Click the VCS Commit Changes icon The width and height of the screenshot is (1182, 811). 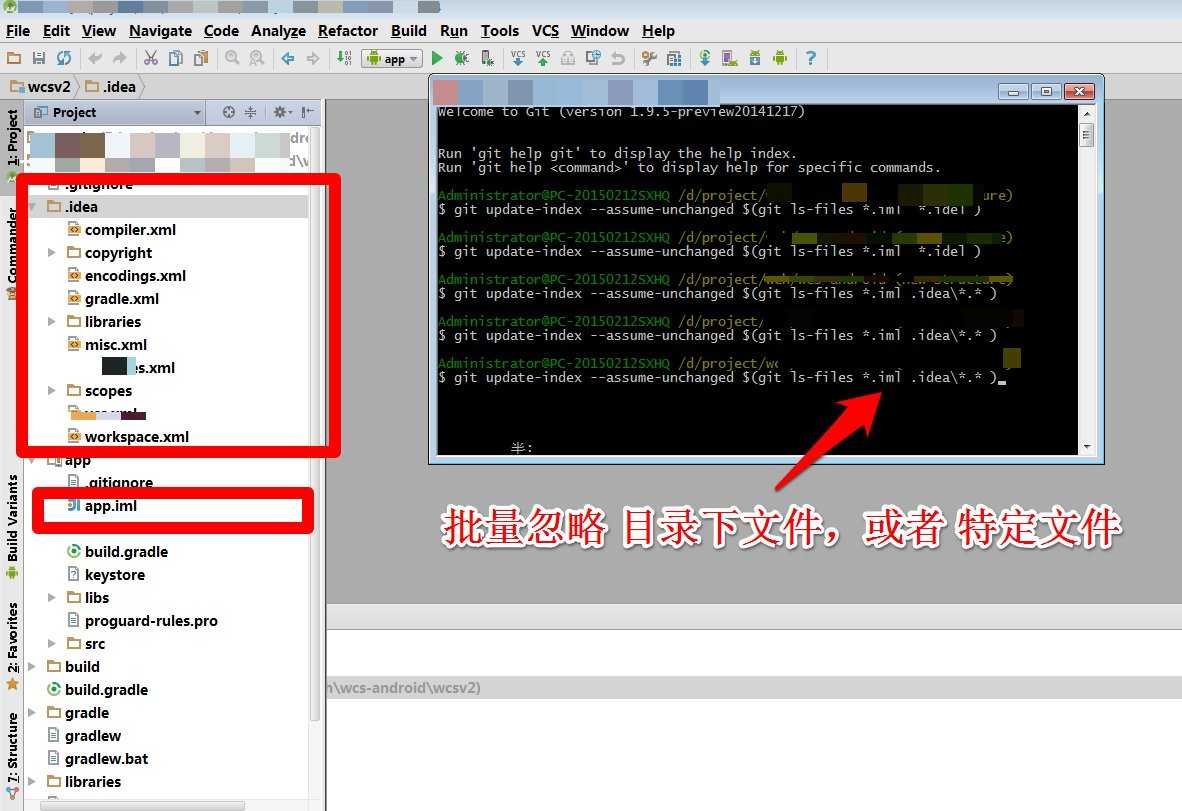(543, 58)
